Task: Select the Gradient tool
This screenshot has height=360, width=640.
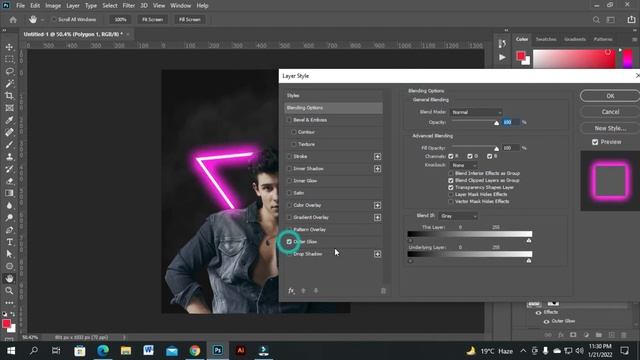Action: click(x=9, y=193)
